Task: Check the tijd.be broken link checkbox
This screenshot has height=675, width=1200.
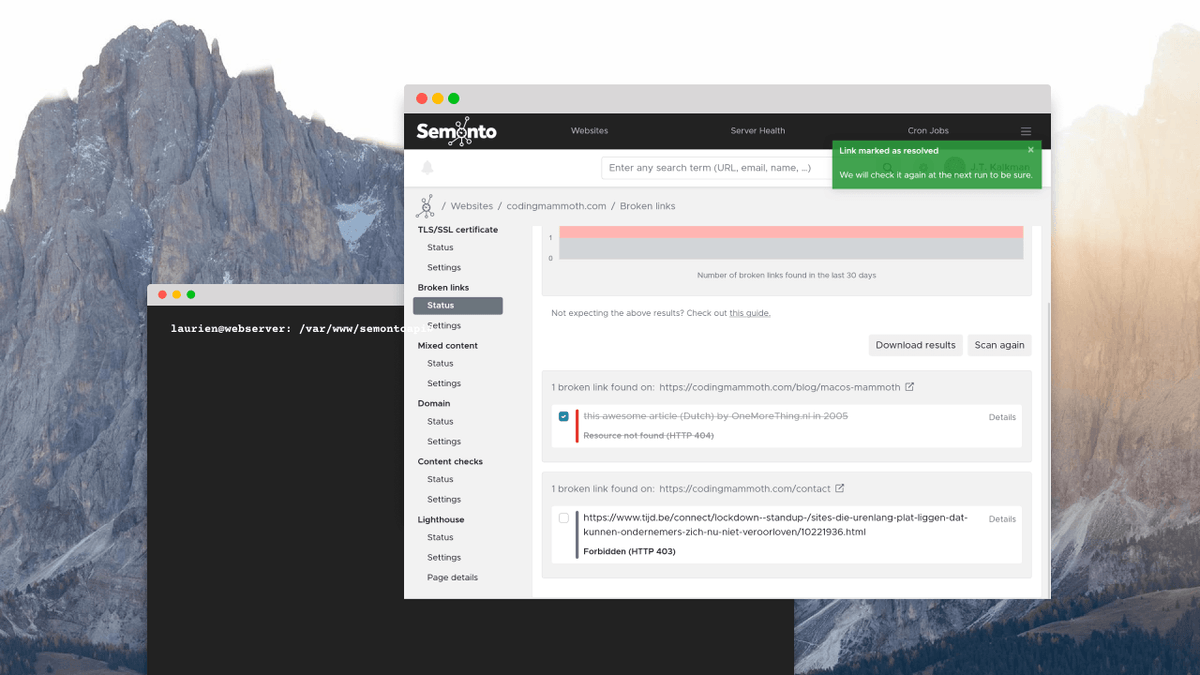Action: pyautogui.click(x=564, y=518)
